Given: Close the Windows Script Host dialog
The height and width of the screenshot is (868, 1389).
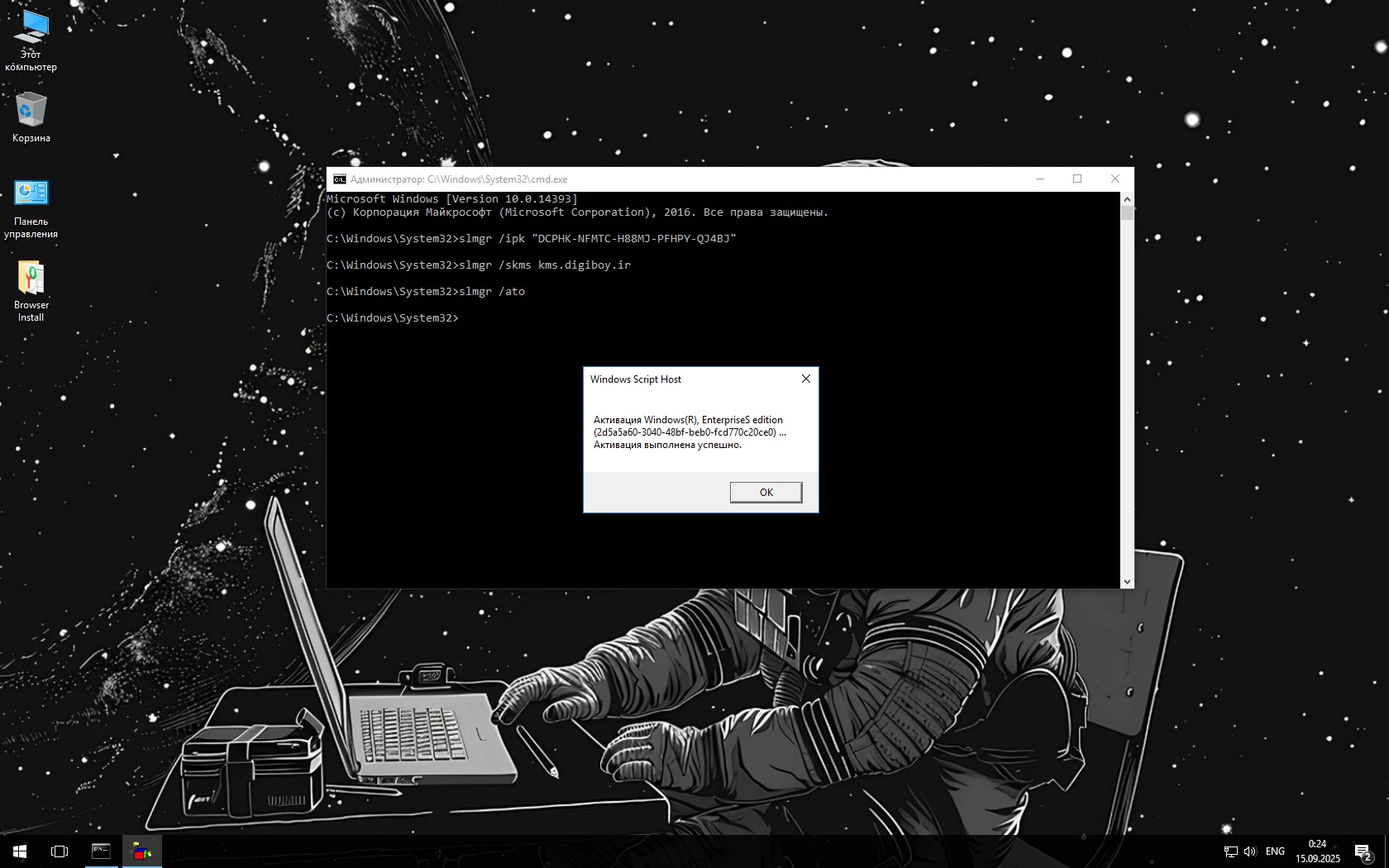Looking at the screenshot, I should click(x=806, y=379).
